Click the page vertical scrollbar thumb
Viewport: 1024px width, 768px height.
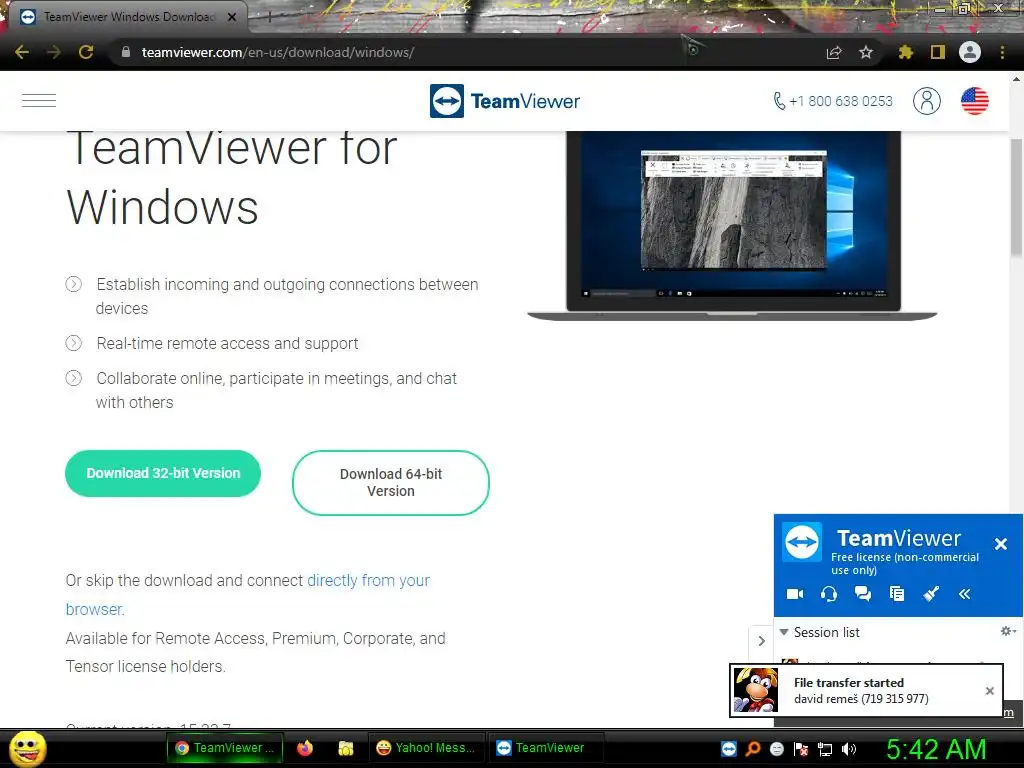1016,197
